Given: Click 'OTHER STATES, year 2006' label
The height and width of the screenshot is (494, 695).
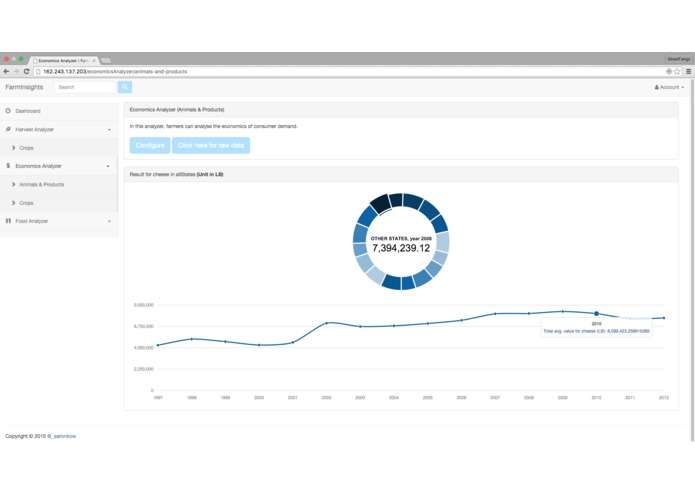Looking at the screenshot, I should pyautogui.click(x=401, y=238).
